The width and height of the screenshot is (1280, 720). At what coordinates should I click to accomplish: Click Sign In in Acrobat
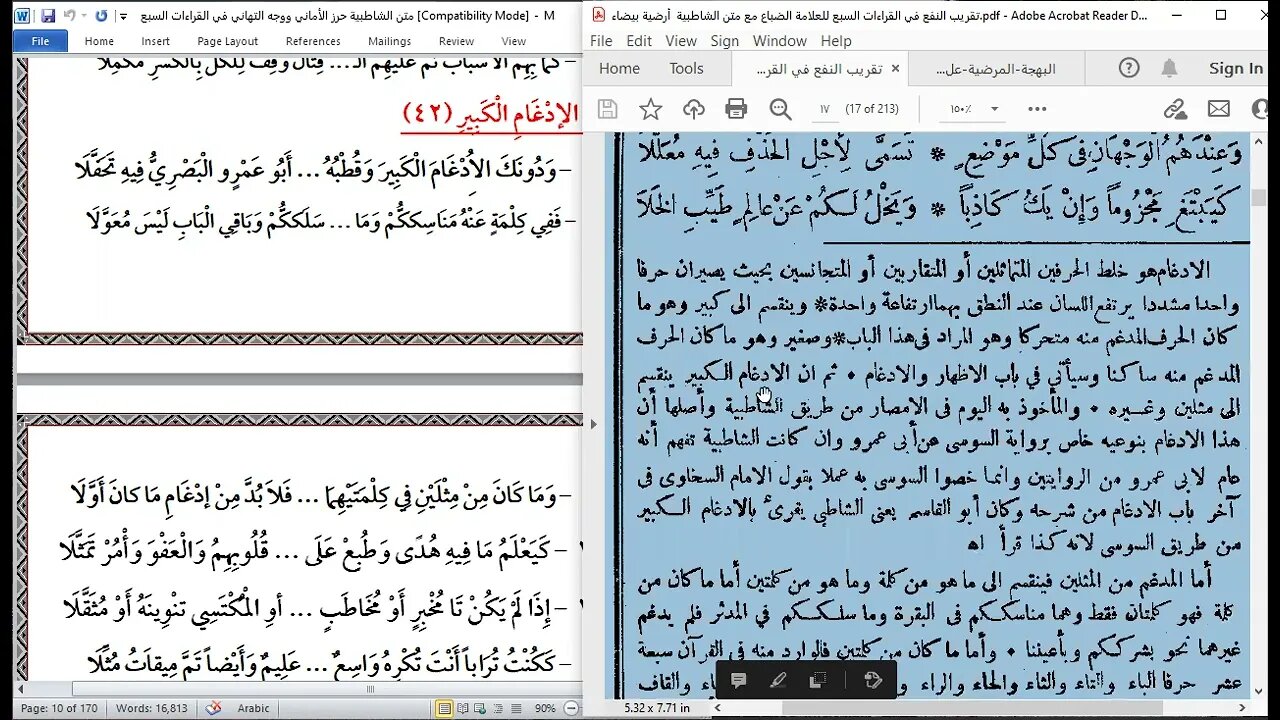coord(1236,68)
